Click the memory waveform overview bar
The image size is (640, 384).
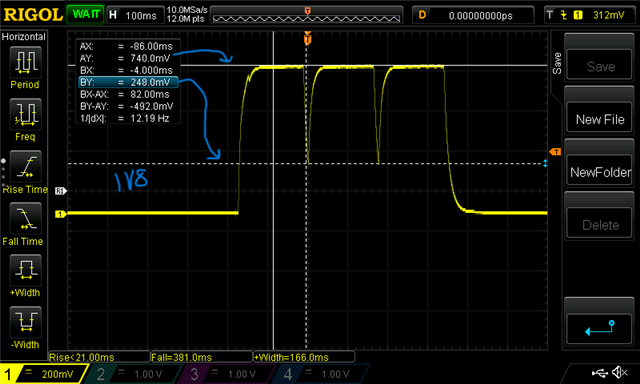click(307, 18)
